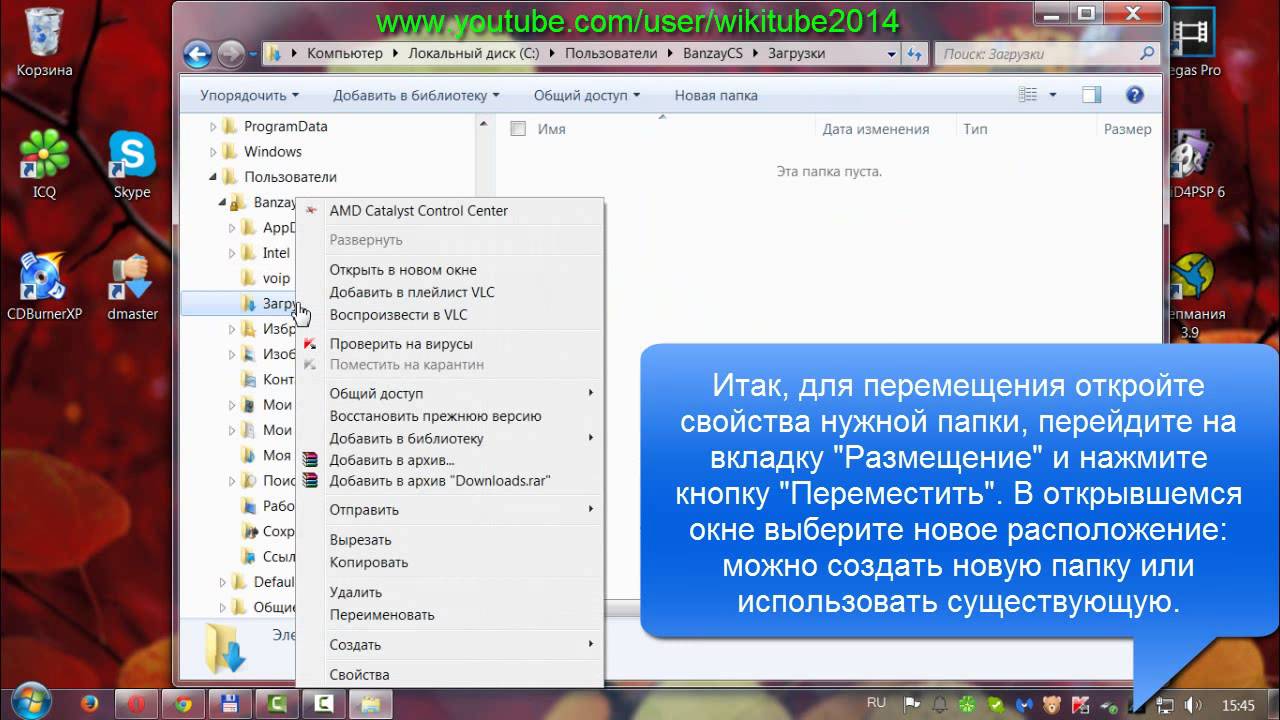Open the Создать submenu
Screen dimensions: 1280x720
452,645
